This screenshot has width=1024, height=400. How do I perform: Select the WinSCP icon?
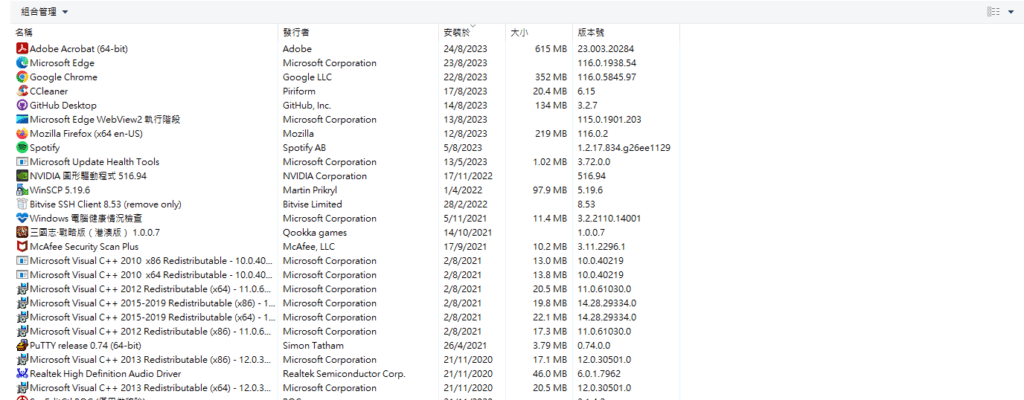pos(22,190)
